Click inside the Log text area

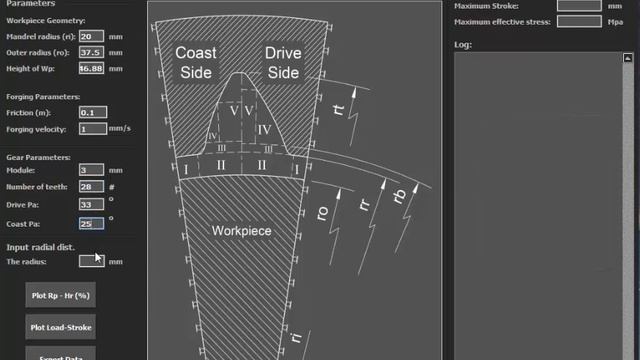click(538, 206)
